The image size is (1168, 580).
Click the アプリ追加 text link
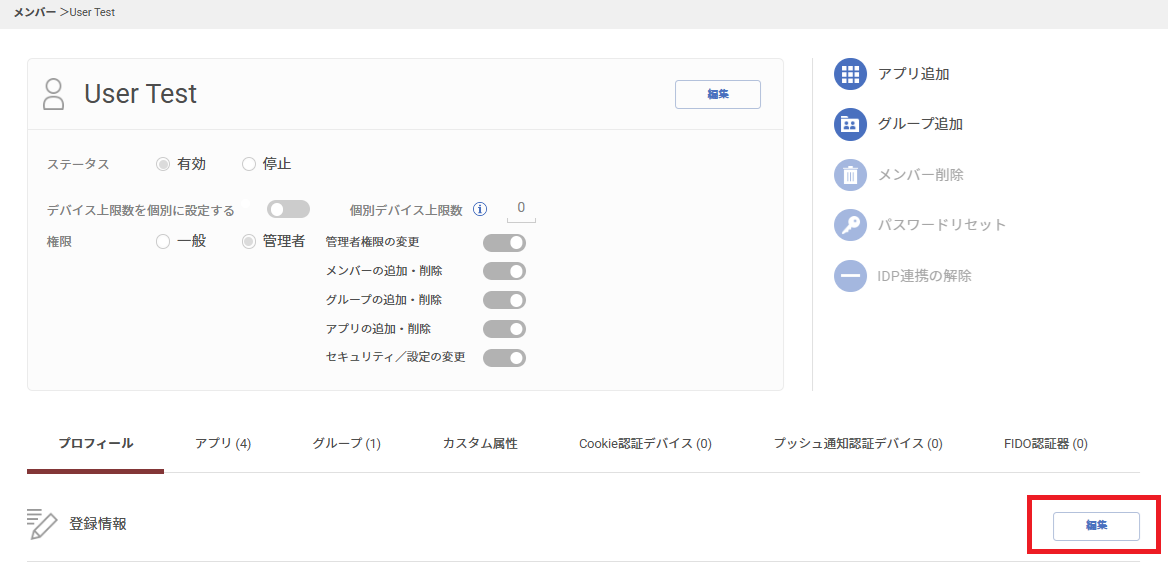pos(913,74)
